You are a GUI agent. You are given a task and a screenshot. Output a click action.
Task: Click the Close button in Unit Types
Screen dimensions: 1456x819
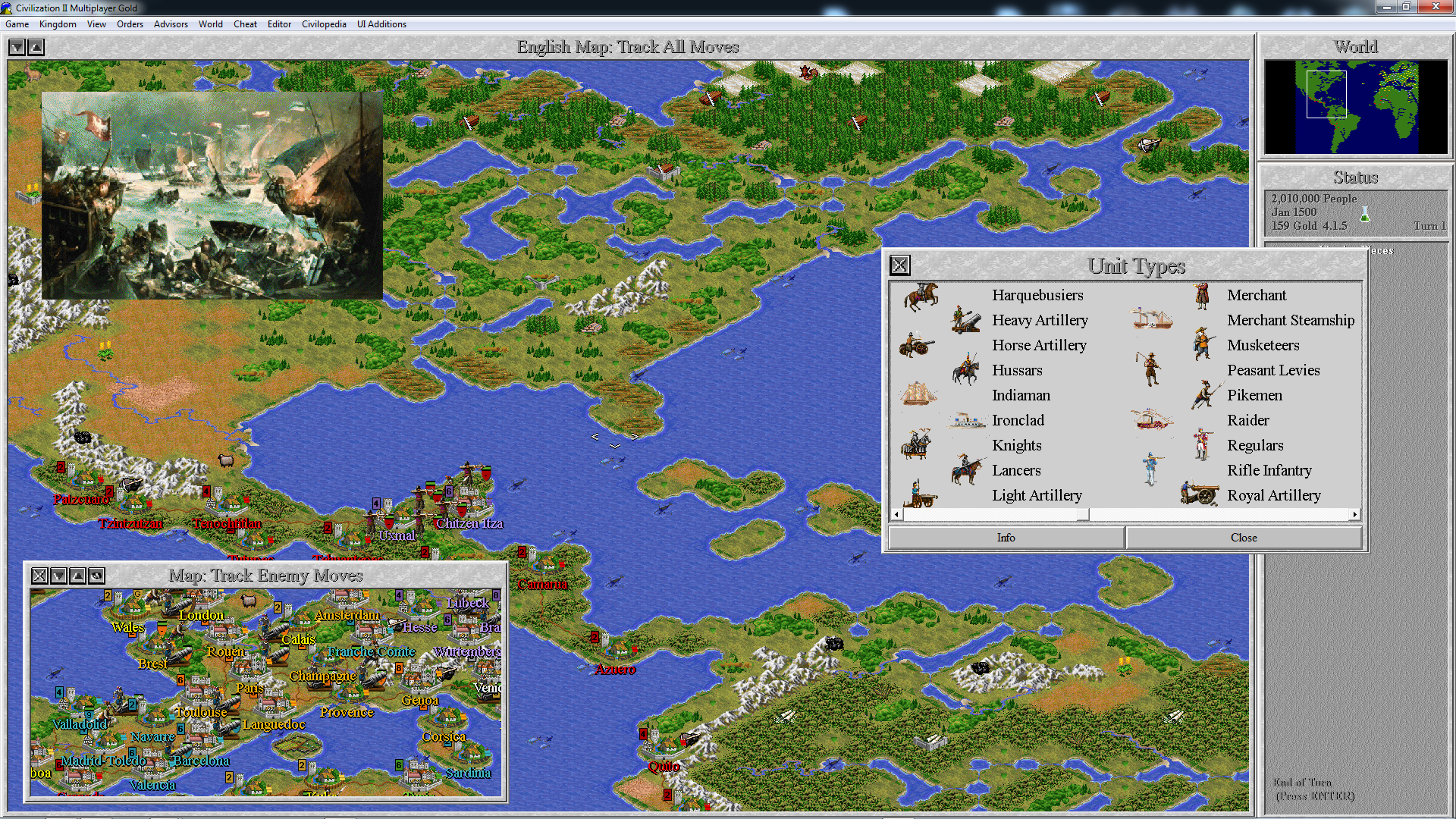click(x=1244, y=538)
